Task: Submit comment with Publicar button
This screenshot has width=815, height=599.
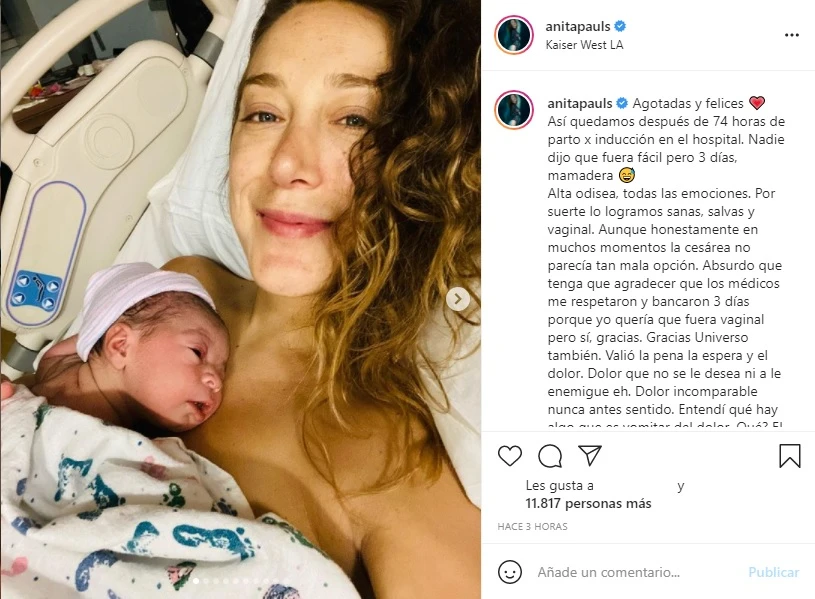Action: click(773, 572)
